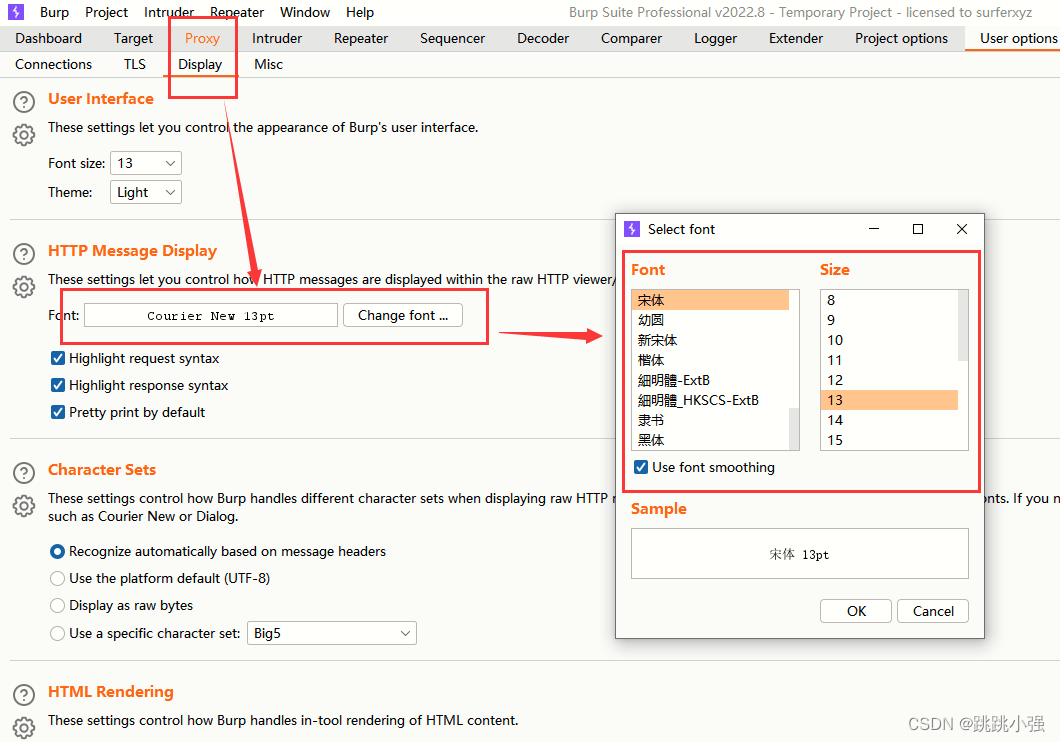1060x742 pixels.
Task: Select 新宋体 in the font list
Action: pyautogui.click(x=710, y=340)
